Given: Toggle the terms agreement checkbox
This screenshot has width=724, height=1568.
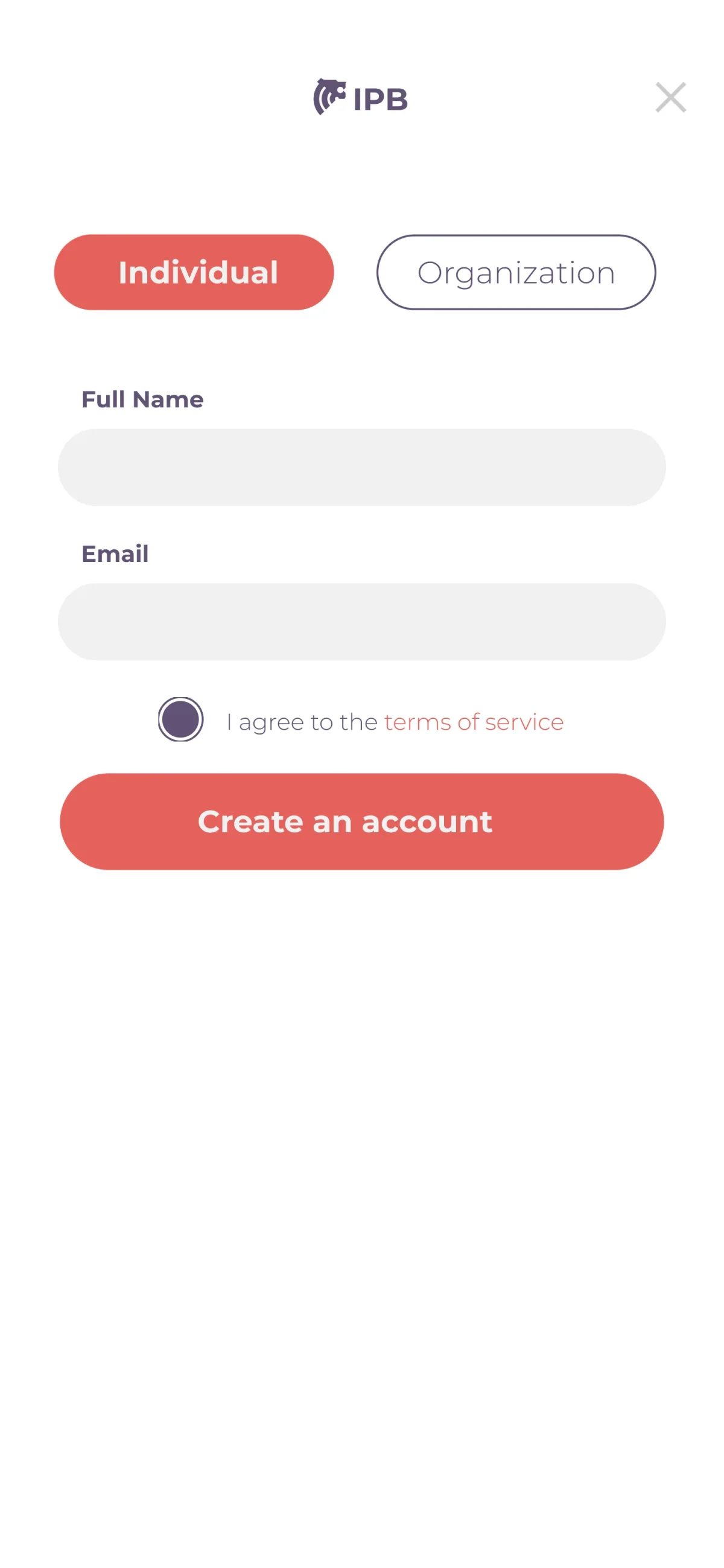Looking at the screenshot, I should tap(180, 719).
